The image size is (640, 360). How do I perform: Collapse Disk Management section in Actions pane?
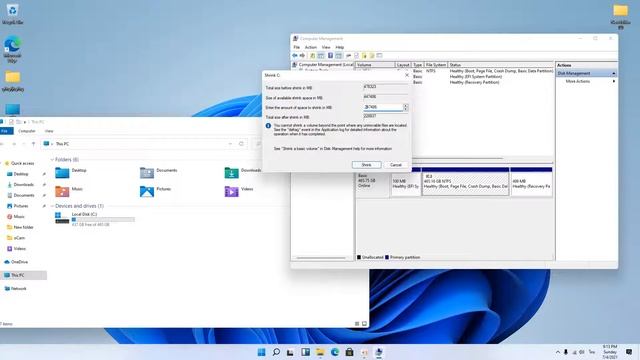pyautogui.click(x=613, y=73)
